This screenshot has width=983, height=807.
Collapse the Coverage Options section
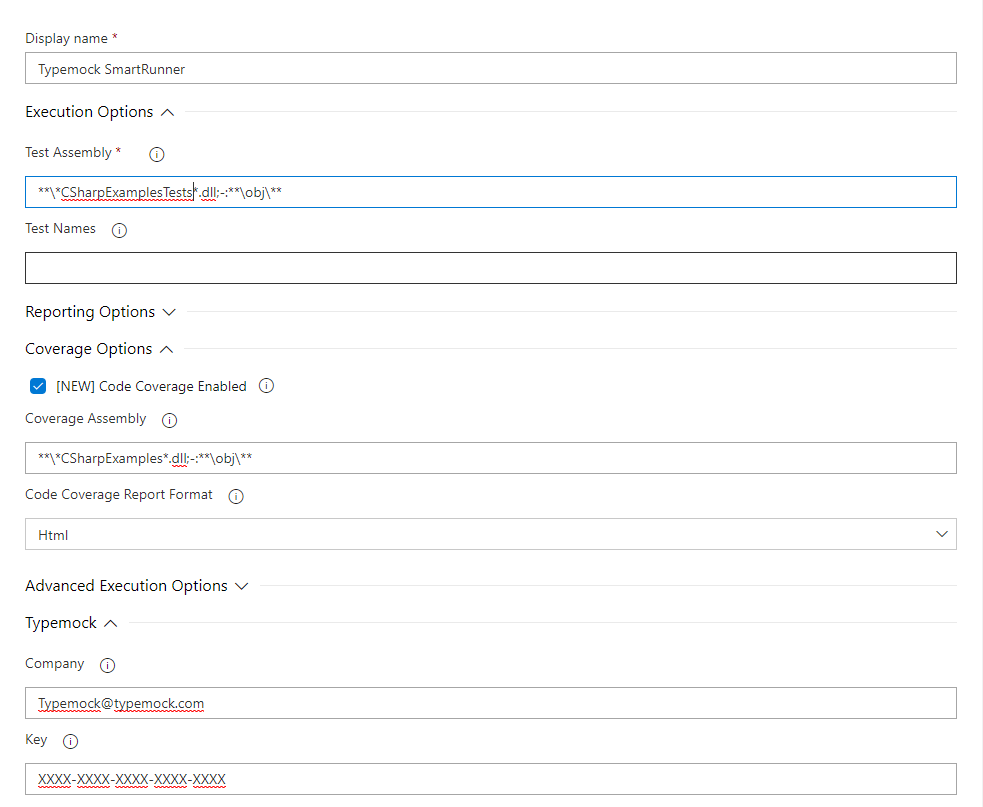(166, 349)
